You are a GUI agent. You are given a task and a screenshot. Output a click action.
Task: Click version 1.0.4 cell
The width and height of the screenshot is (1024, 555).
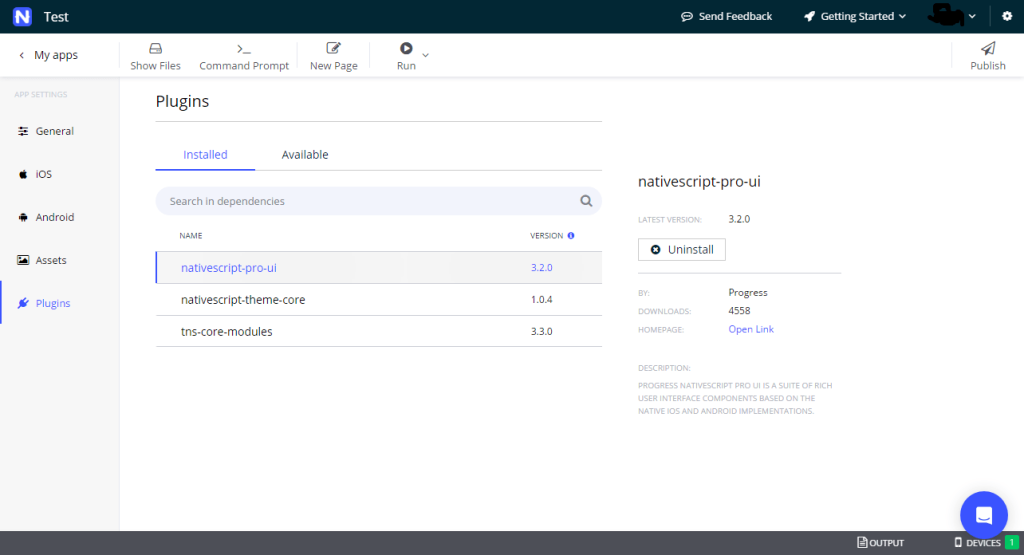click(x=541, y=300)
